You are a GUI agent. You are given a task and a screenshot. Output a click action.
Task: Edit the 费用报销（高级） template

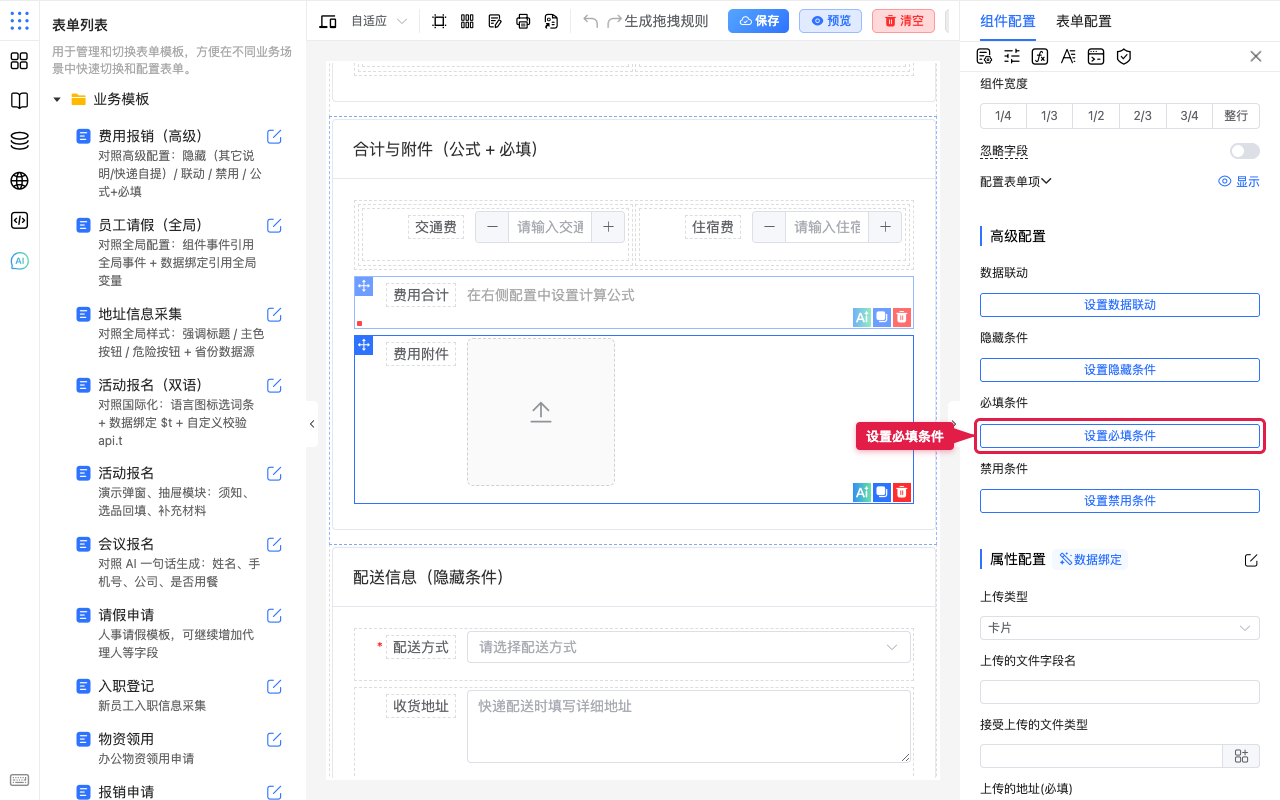point(274,136)
